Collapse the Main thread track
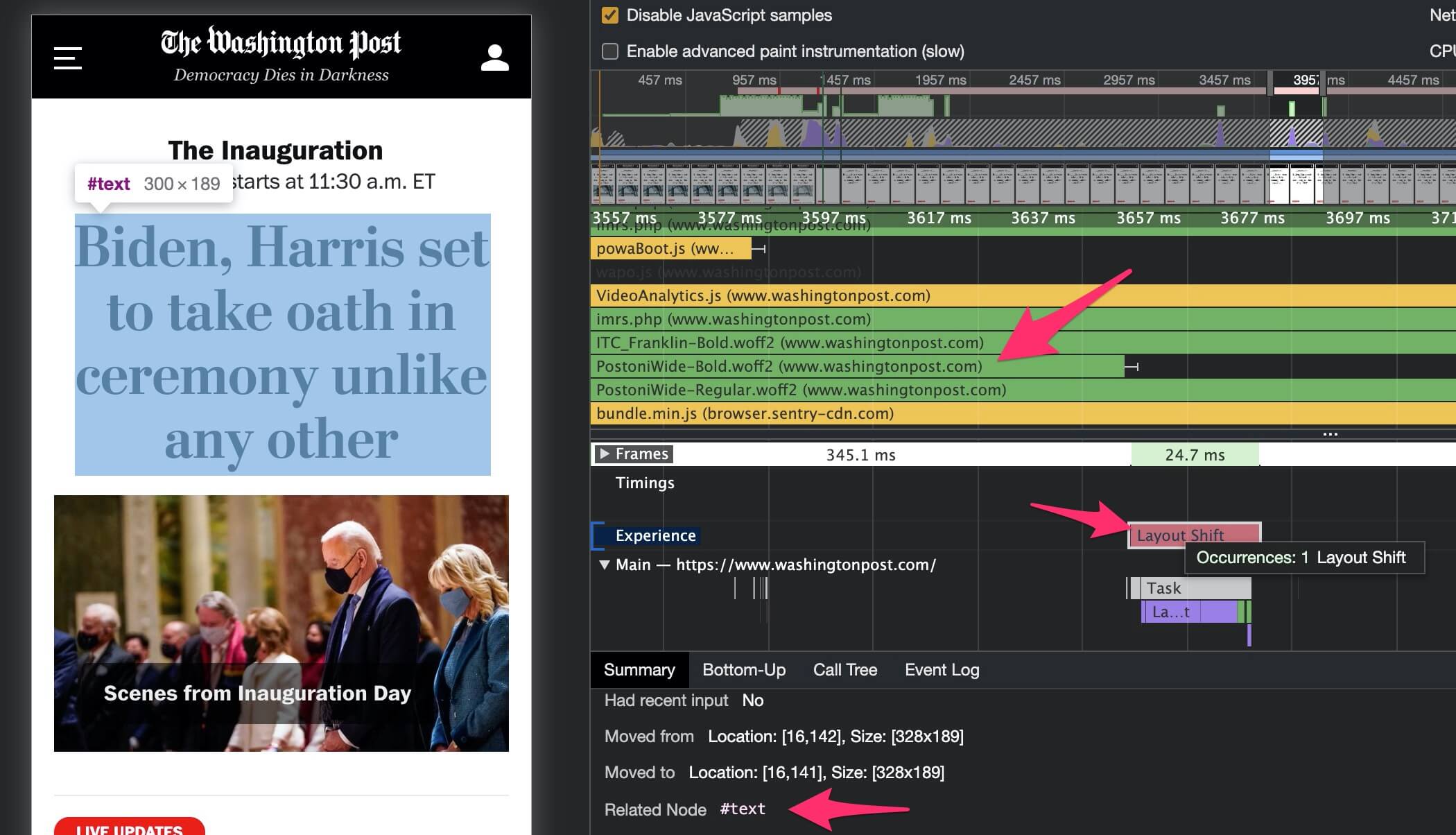This screenshot has height=835, width=1456. coord(605,565)
